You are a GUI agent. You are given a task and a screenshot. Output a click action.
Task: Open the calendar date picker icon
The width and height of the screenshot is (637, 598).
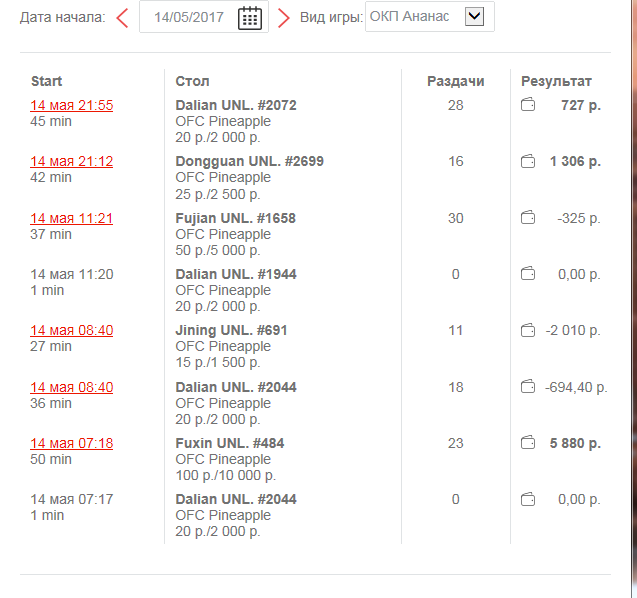[249, 17]
